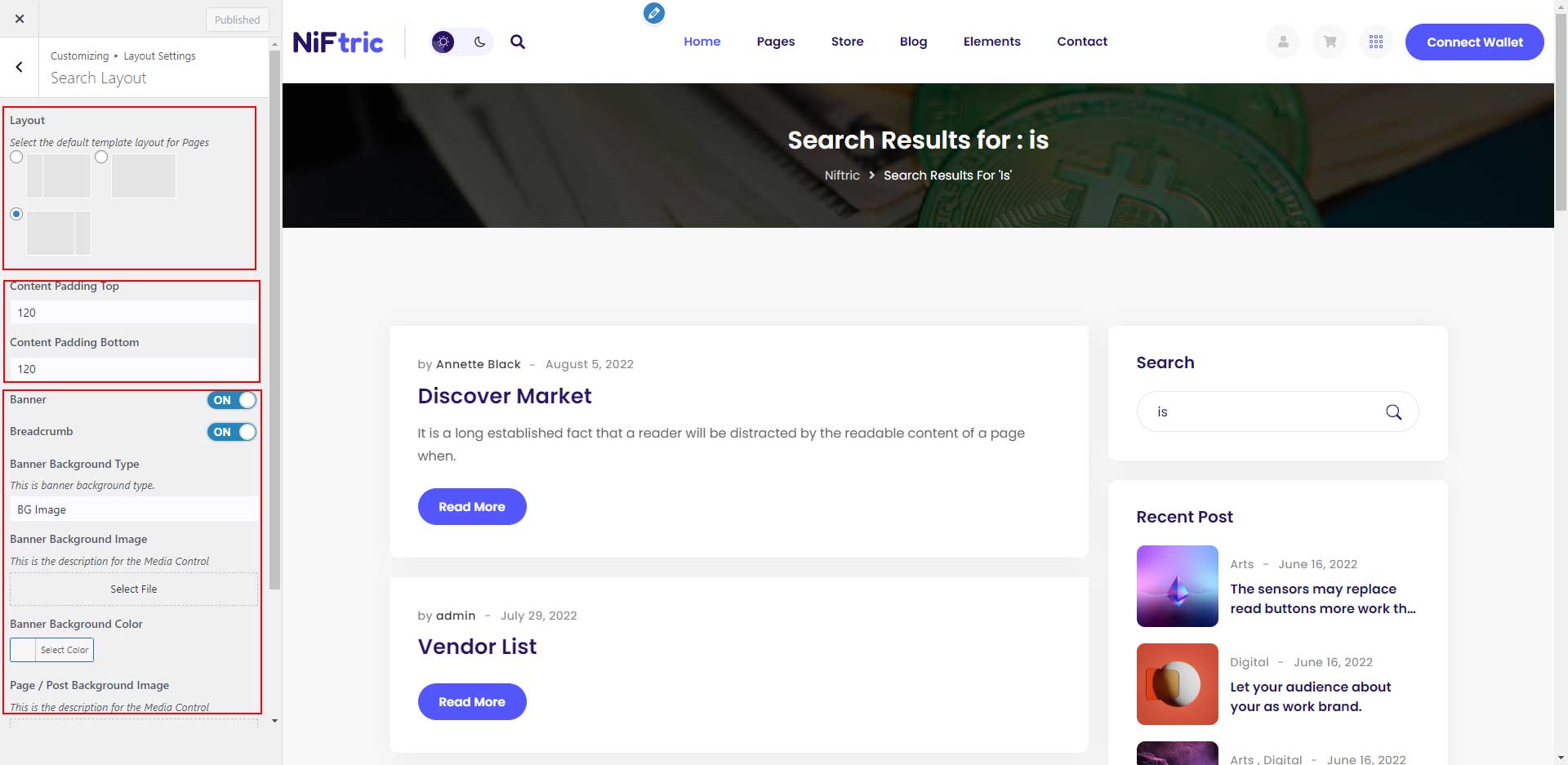Open the Home menu
Image resolution: width=1568 pixels, height=765 pixels.
702,42
